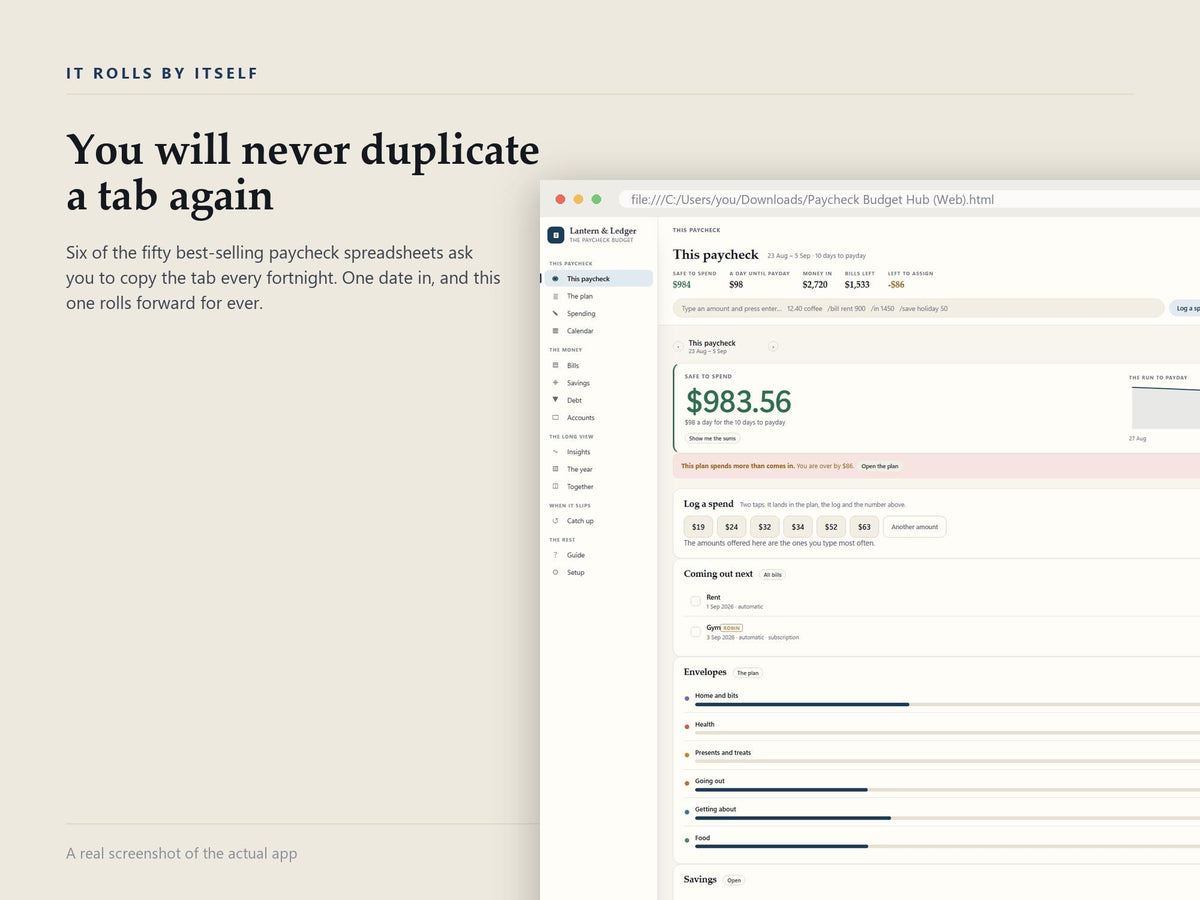1200x900 pixels.
Task: Click the Log a spend header button
Action: tap(1185, 308)
